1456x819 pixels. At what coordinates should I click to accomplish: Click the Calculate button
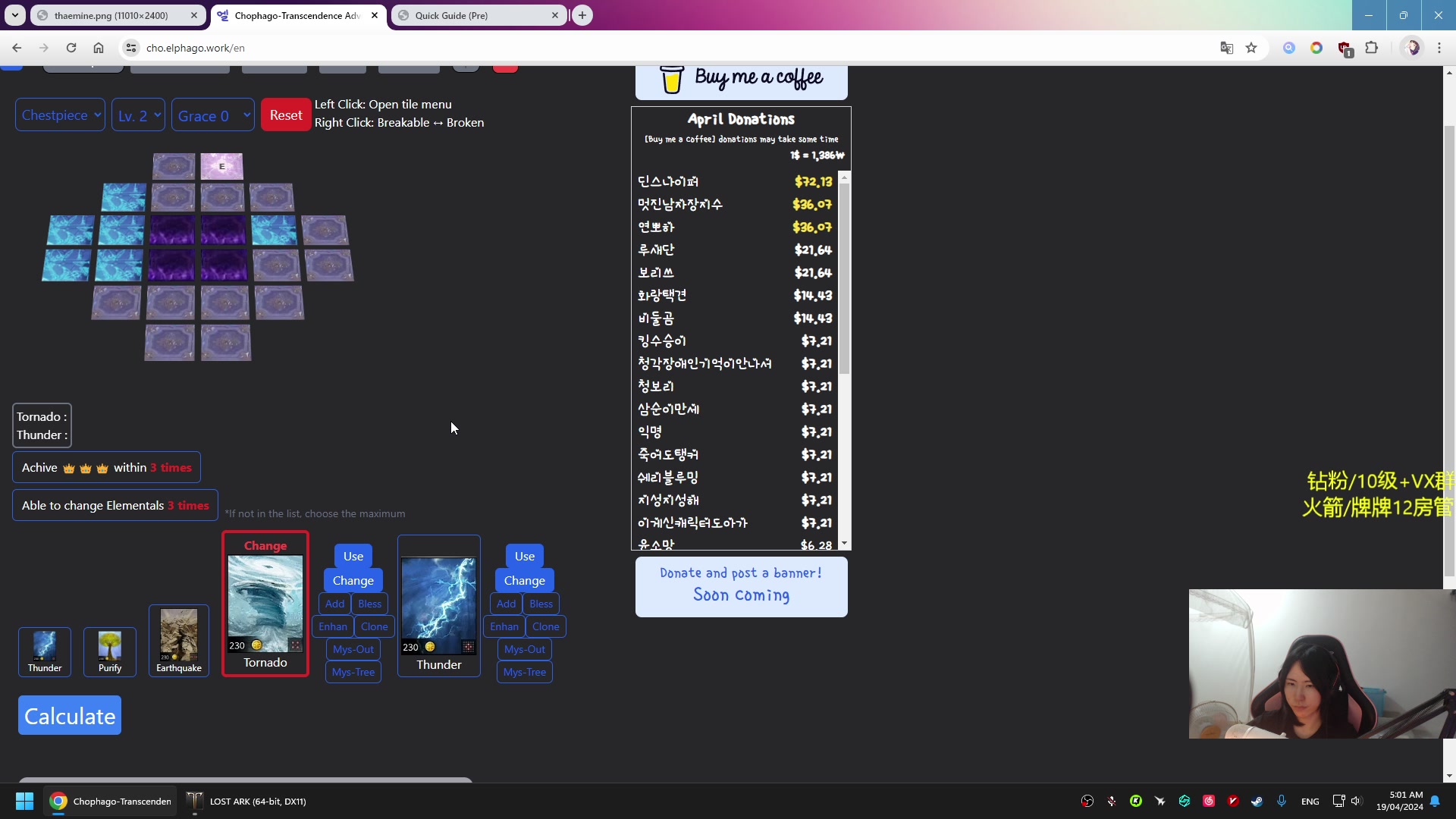pos(70,716)
